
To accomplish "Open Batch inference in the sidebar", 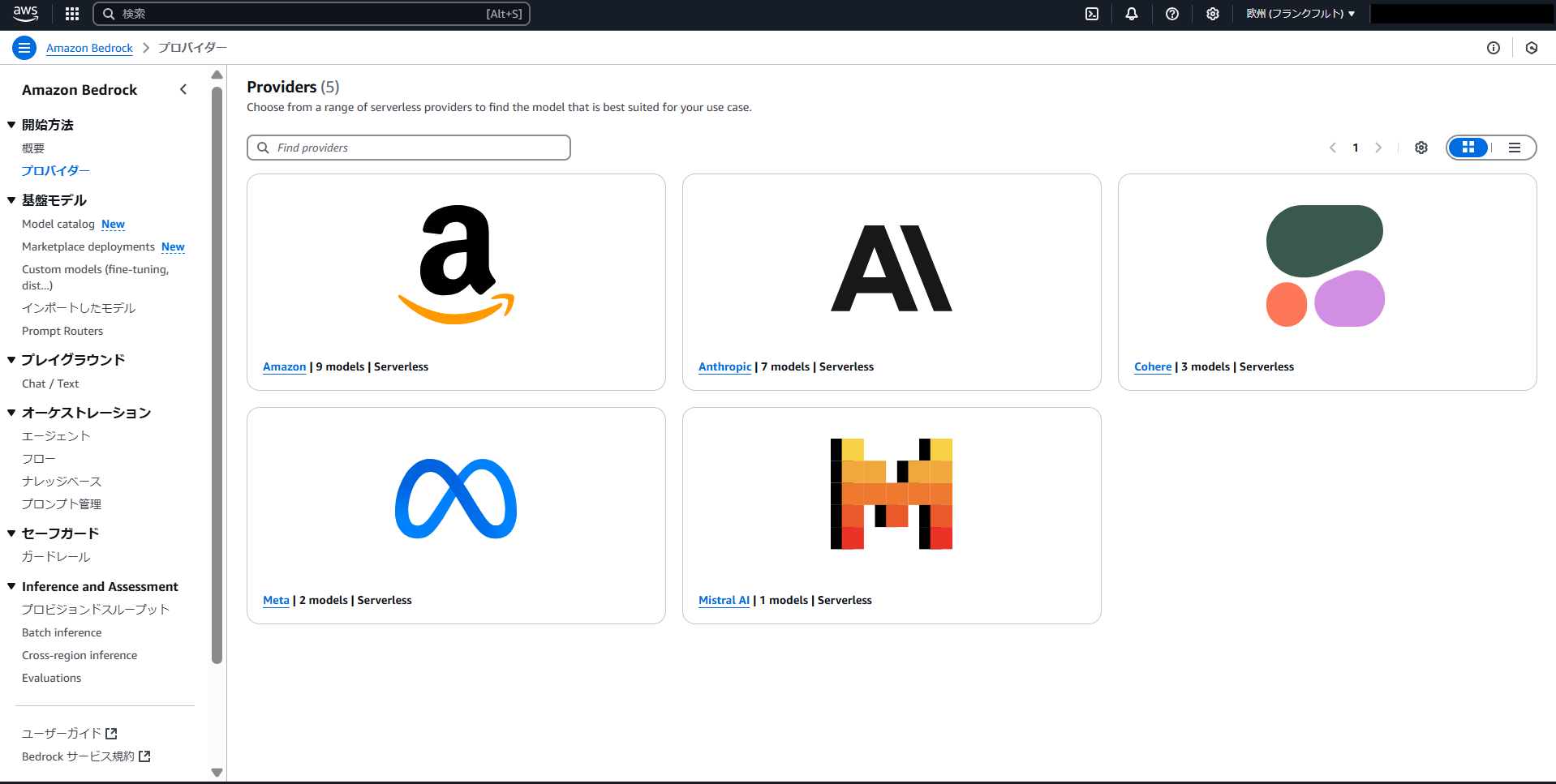I will [x=62, y=632].
